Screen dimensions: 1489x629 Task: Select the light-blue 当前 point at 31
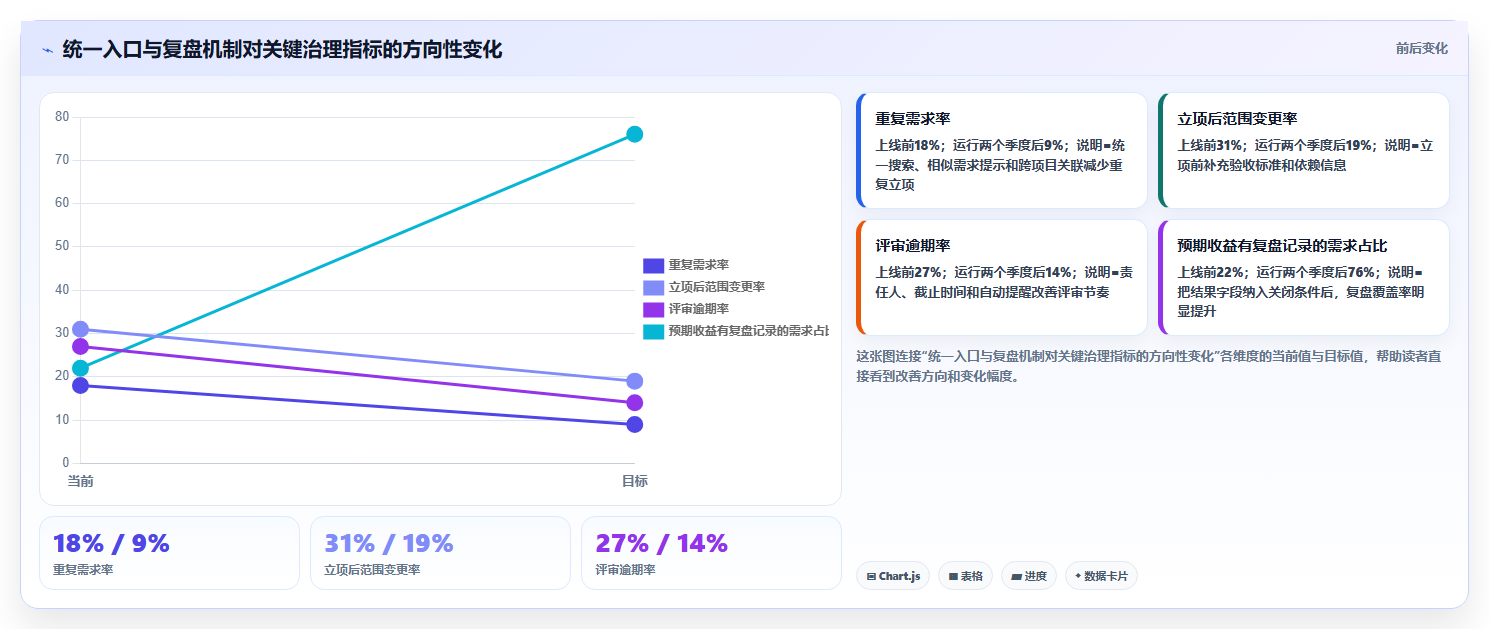coord(80,329)
